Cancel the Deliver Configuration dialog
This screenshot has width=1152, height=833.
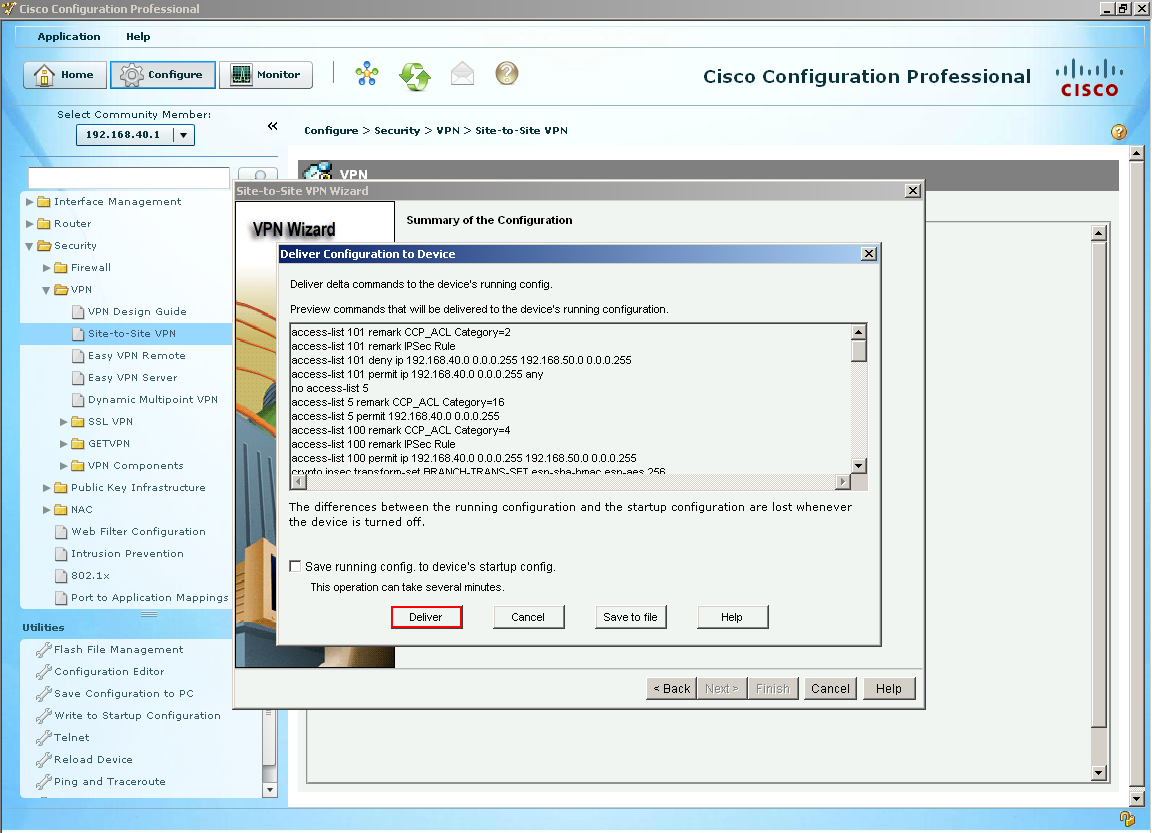(x=528, y=617)
